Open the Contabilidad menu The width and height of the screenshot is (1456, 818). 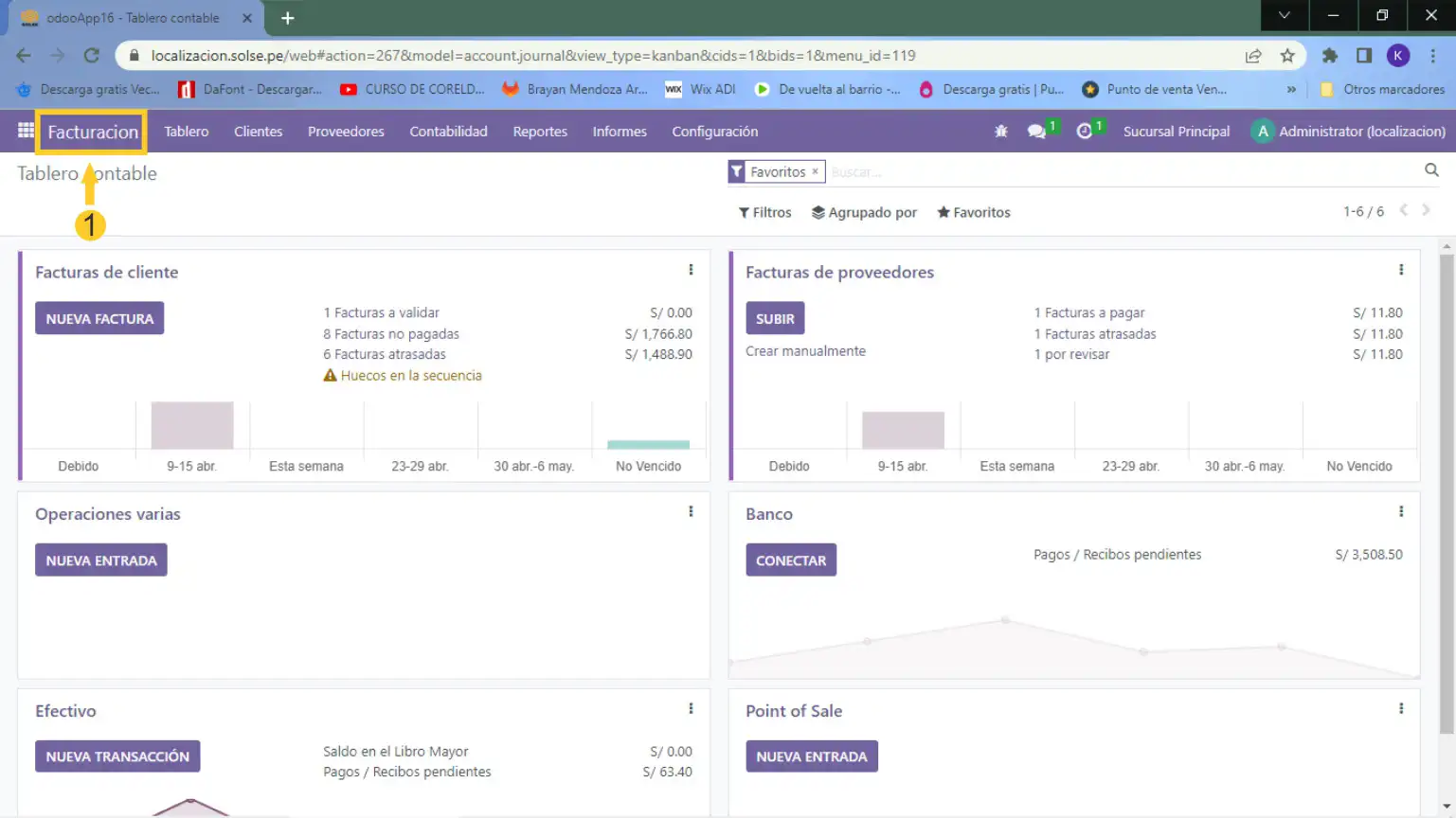(x=448, y=132)
